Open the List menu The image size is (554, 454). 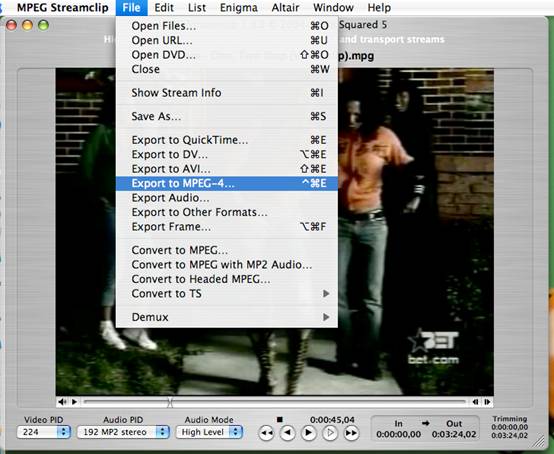(x=197, y=7)
